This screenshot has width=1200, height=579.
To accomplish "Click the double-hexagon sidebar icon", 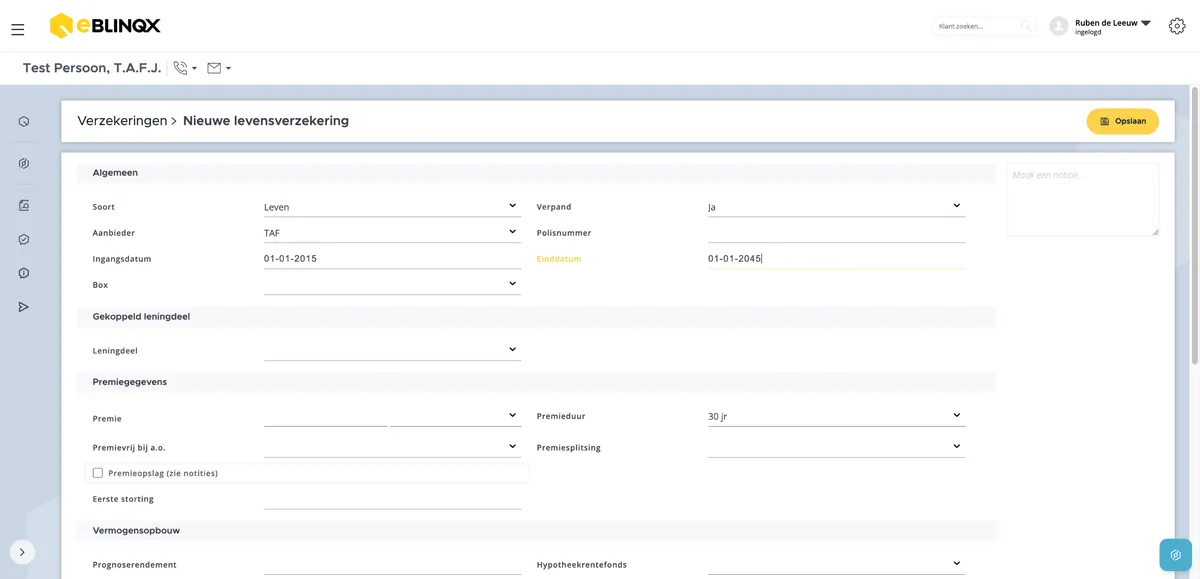I will [24, 164].
